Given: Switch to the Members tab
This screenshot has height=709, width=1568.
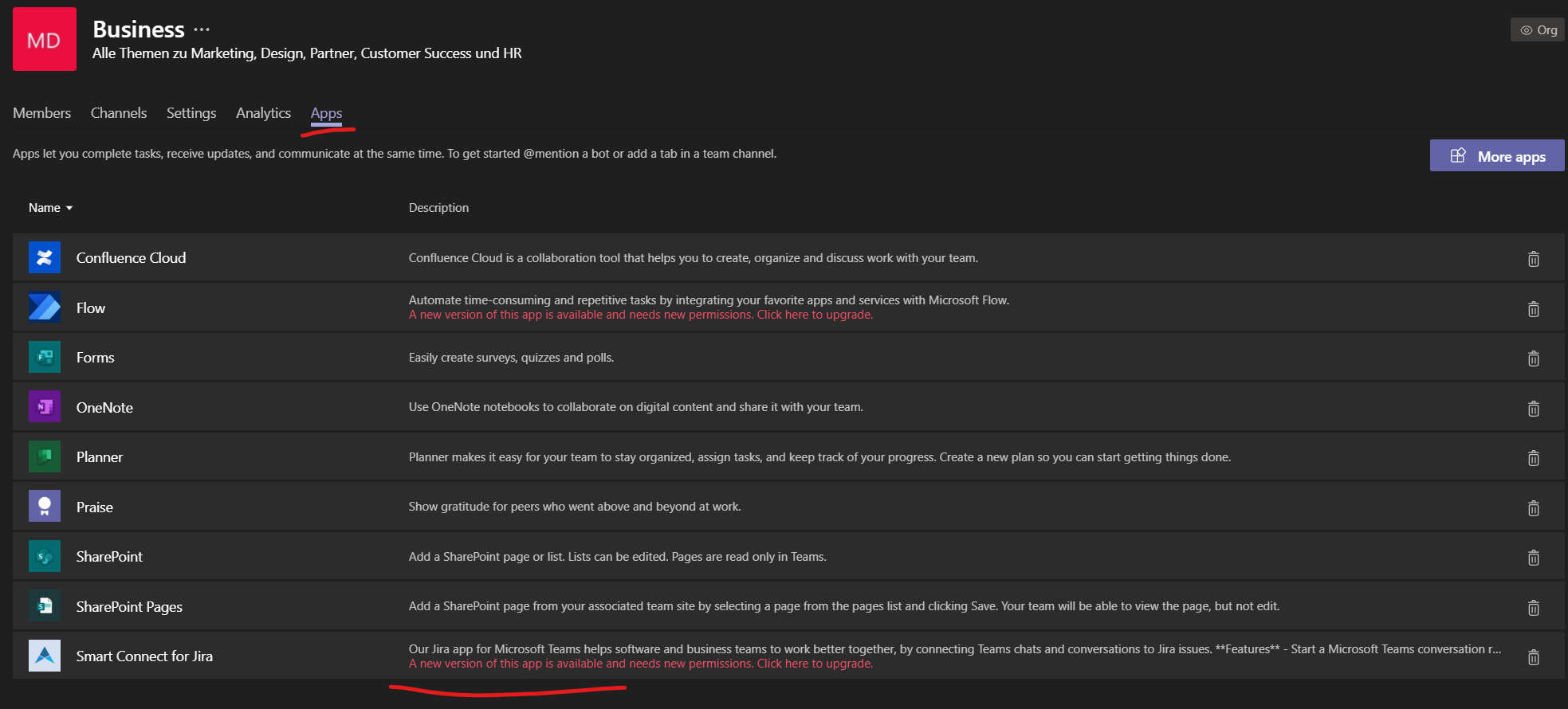Looking at the screenshot, I should pos(41,113).
